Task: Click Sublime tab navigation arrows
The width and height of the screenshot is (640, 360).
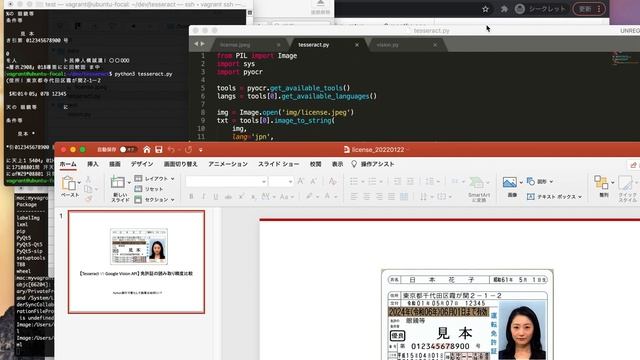Action: tap(199, 44)
